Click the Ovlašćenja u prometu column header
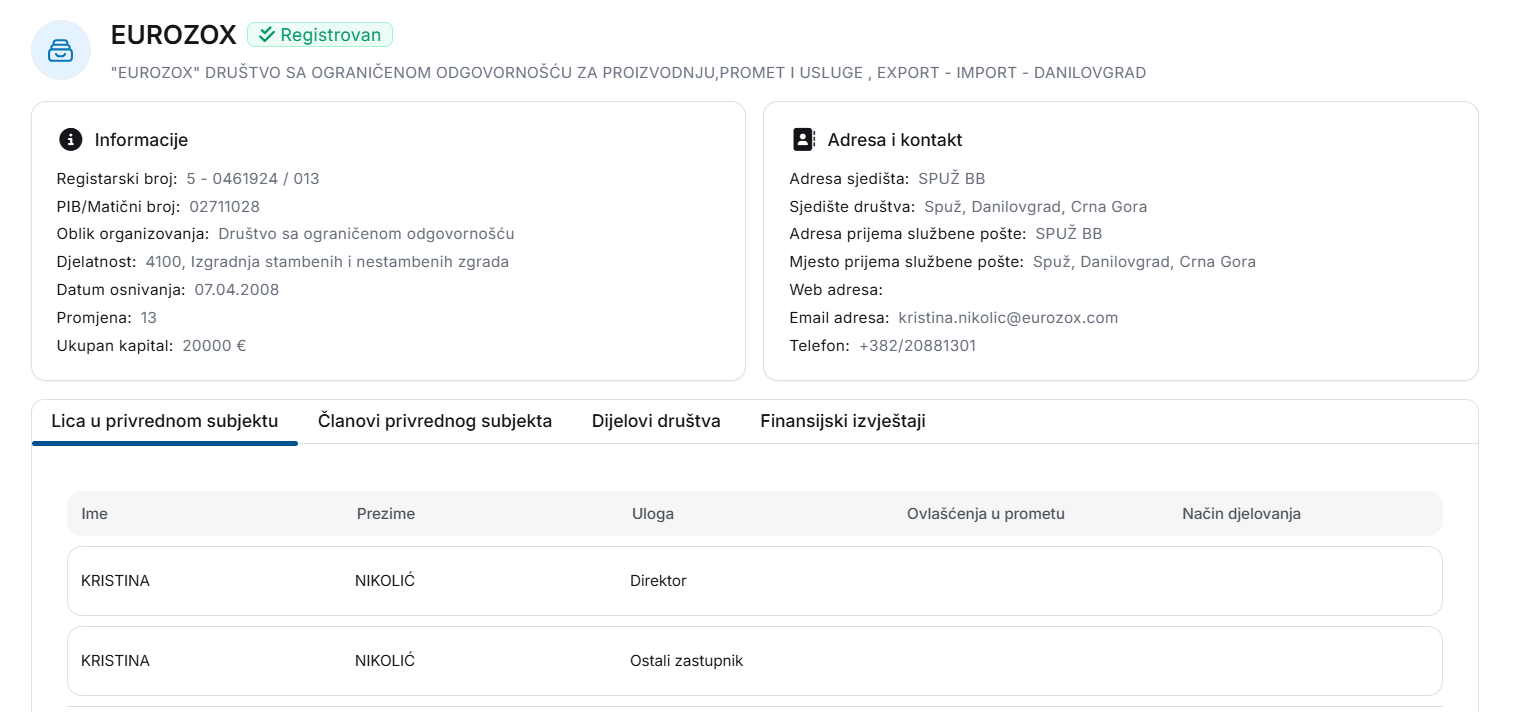Viewport: 1520px width, 712px height. (986, 514)
